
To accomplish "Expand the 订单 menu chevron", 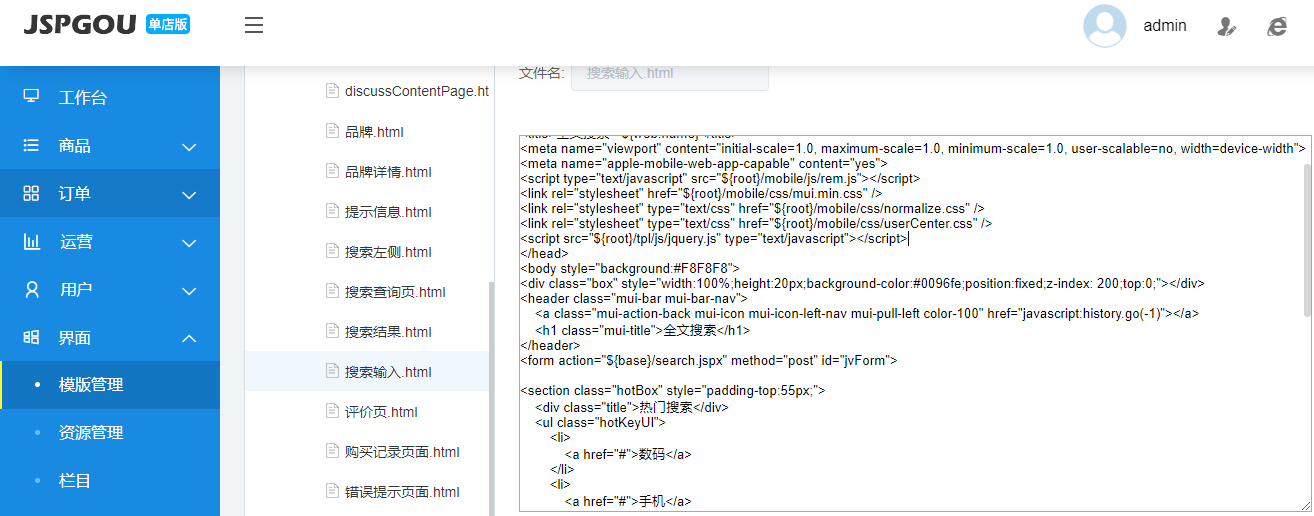I will [189, 195].
